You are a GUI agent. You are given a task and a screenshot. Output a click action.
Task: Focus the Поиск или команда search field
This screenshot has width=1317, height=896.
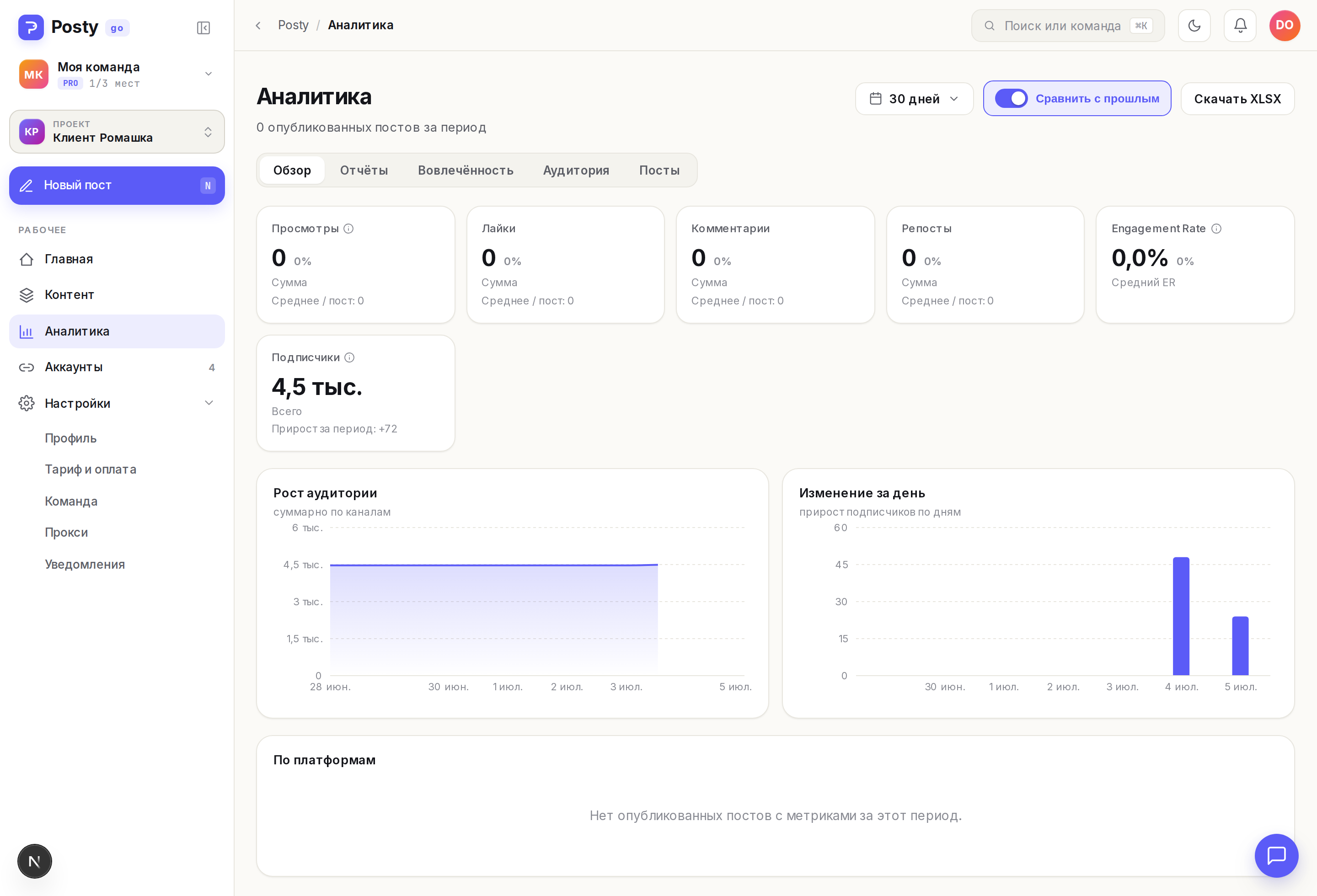click(x=1068, y=26)
